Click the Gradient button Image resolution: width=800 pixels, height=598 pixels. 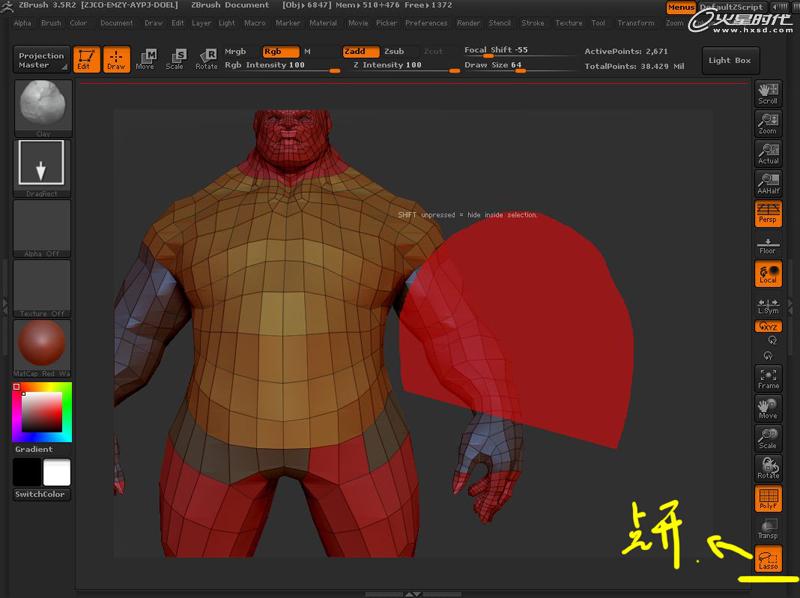point(34,449)
